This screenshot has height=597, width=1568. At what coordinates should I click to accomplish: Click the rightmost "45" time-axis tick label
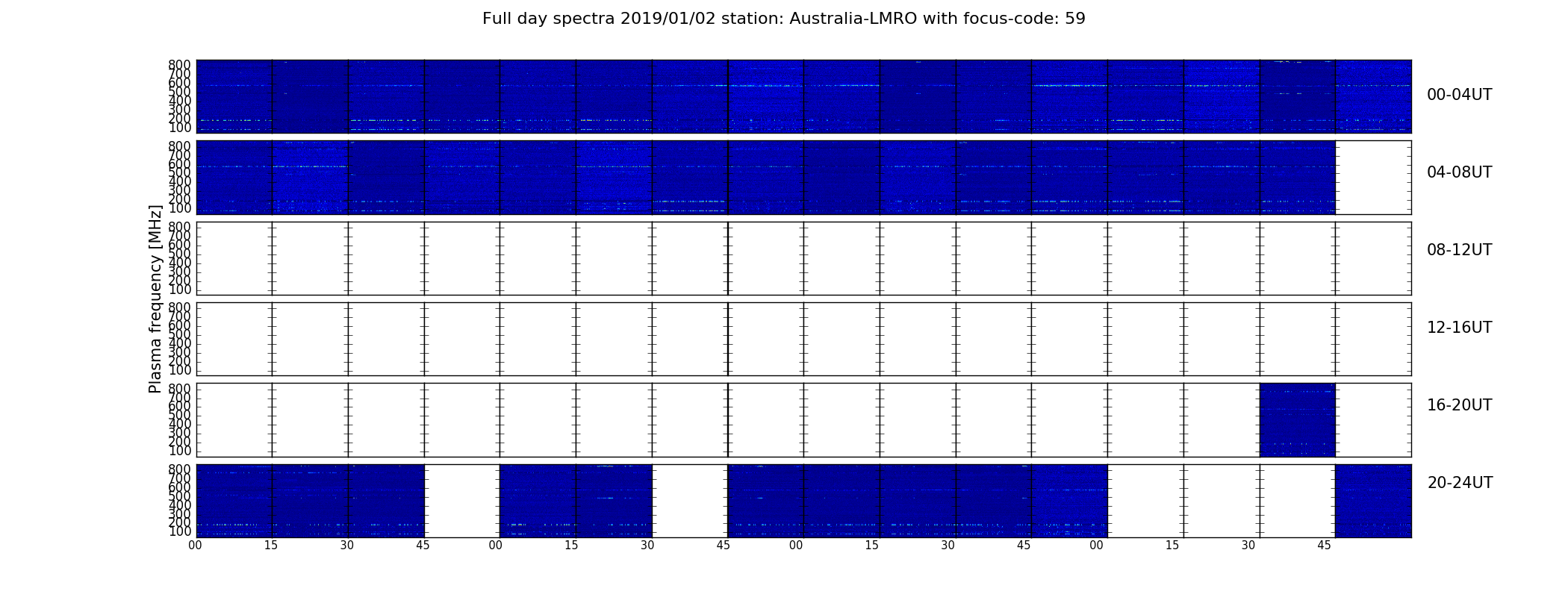(x=1324, y=546)
